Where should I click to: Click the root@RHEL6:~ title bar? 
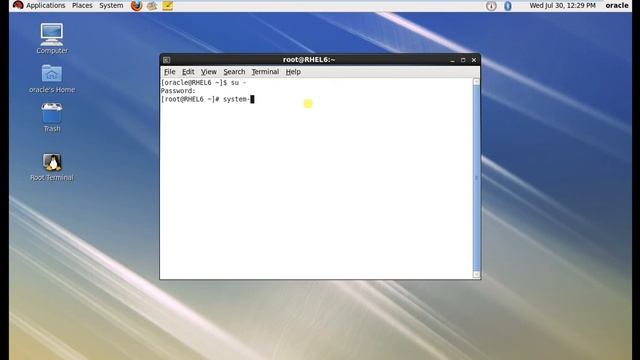click(x=309, y=60)
